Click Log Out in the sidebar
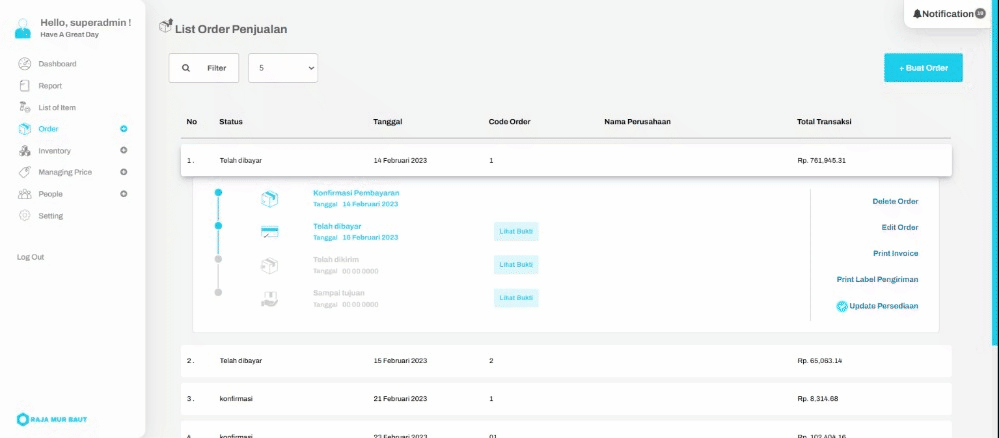999x438 pixels. point(31,257)
